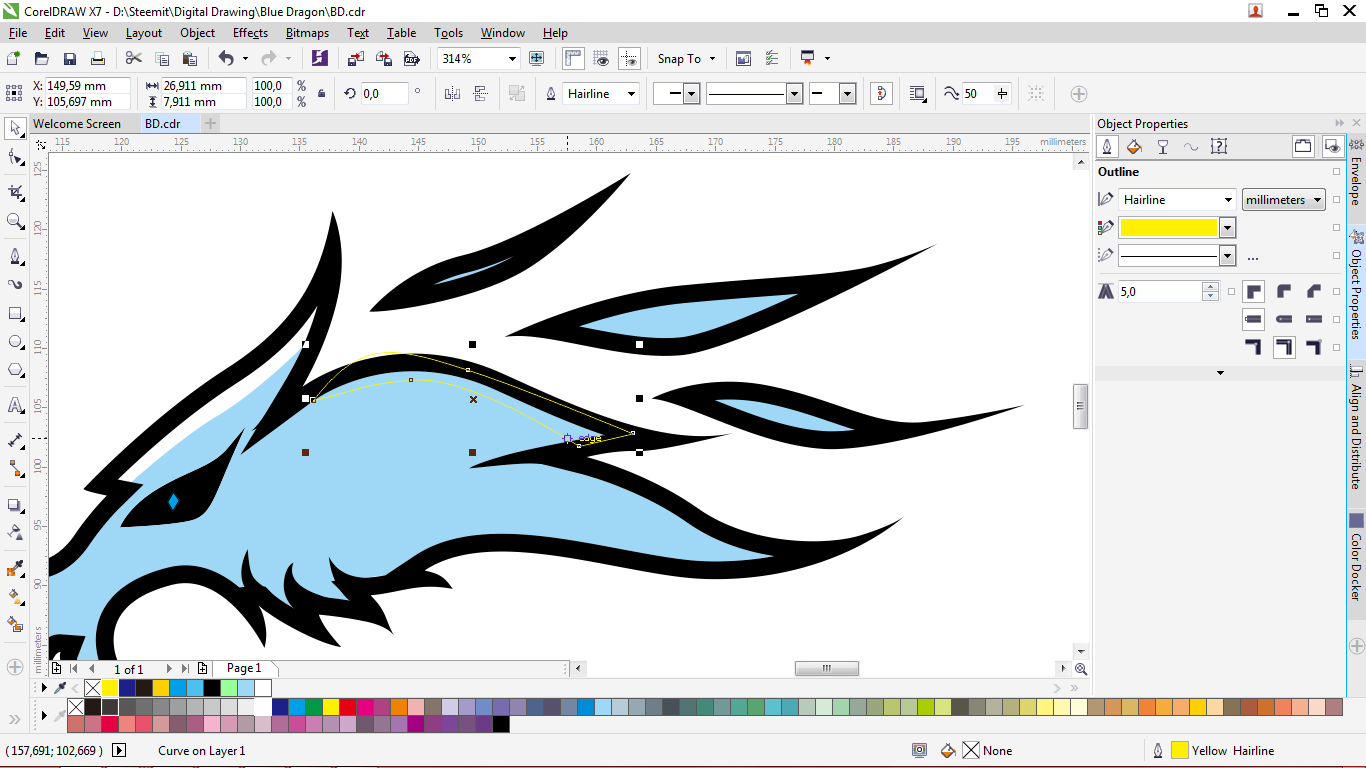The width and height of the screenshot is (1366, 768).
Task: Select the round corners option
Action: (x=1284, y=292)
